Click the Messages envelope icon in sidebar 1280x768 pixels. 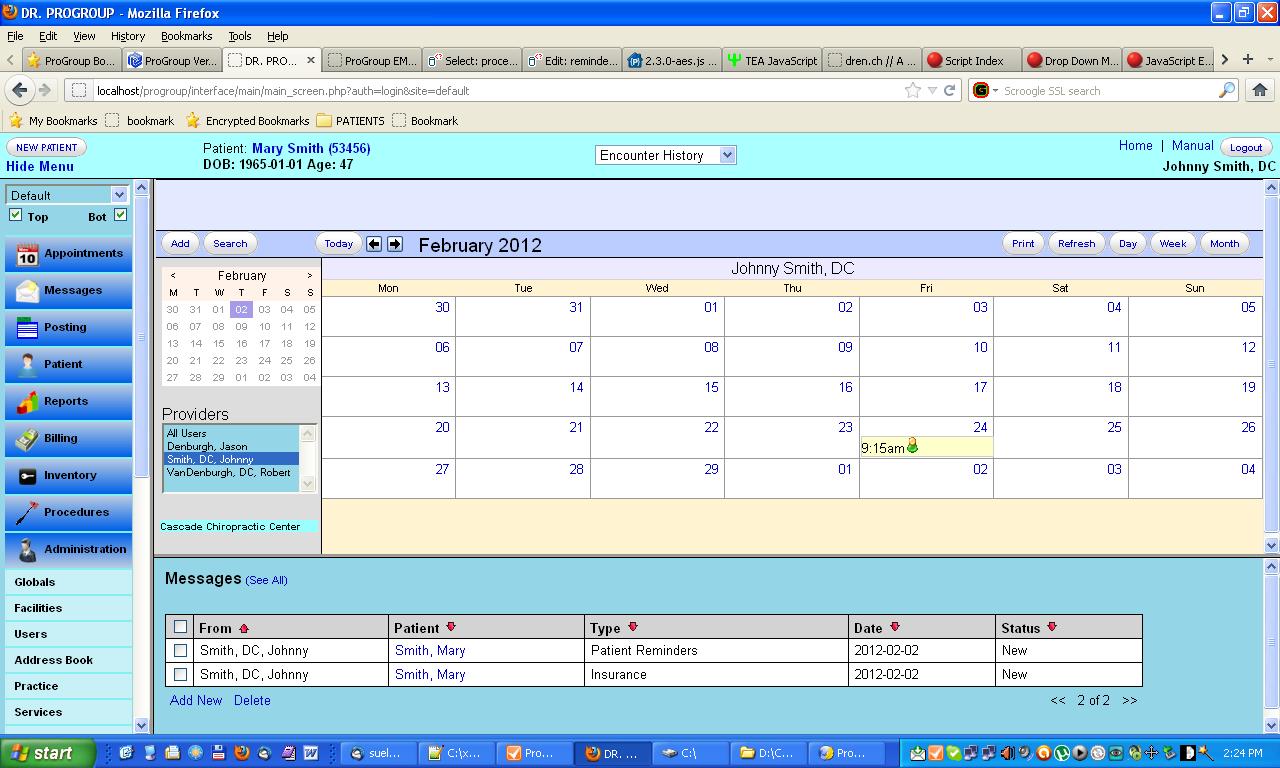pyautogui.click(x=25, y=290)
